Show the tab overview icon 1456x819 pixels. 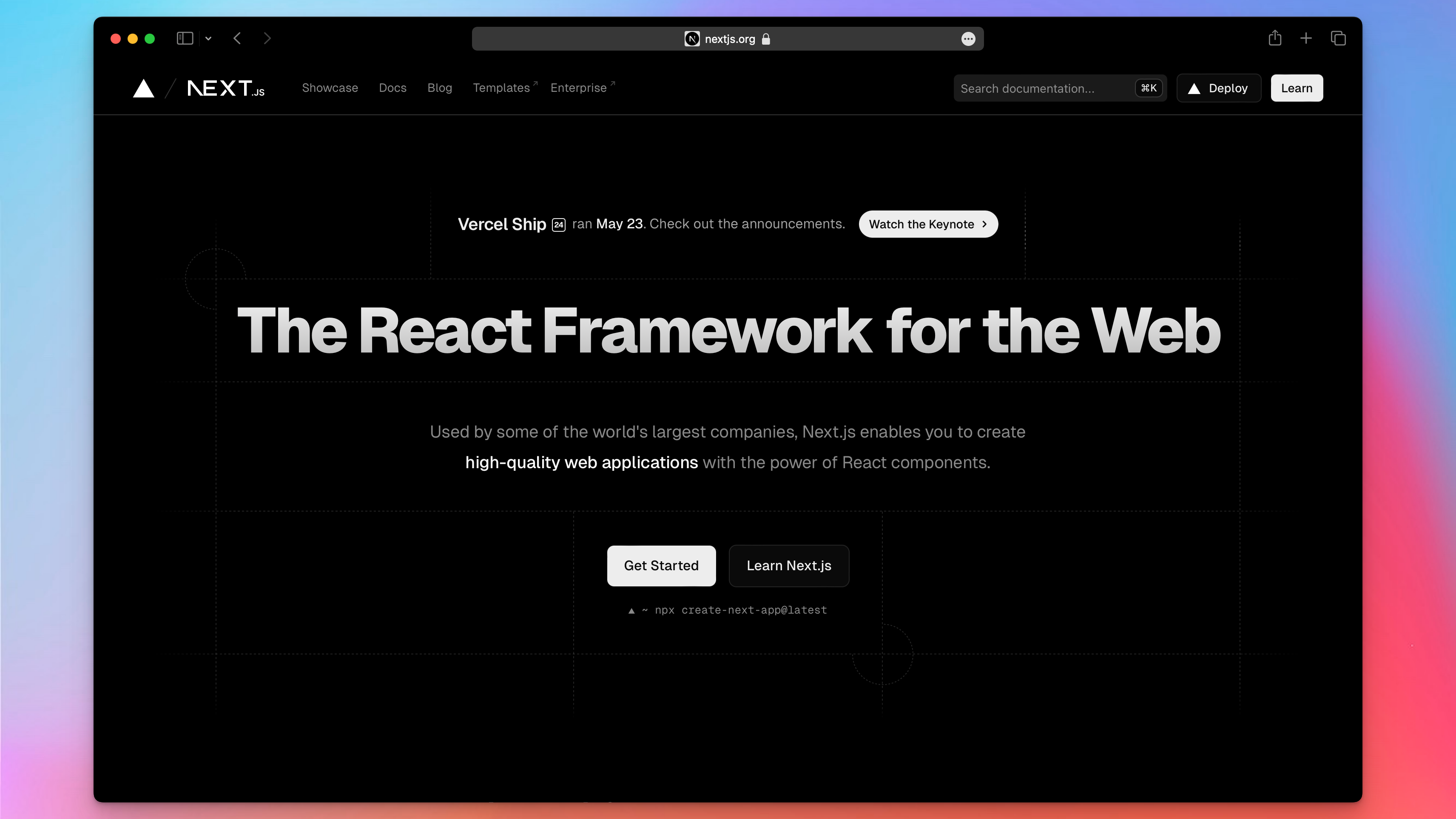[x=1338, y=38]
